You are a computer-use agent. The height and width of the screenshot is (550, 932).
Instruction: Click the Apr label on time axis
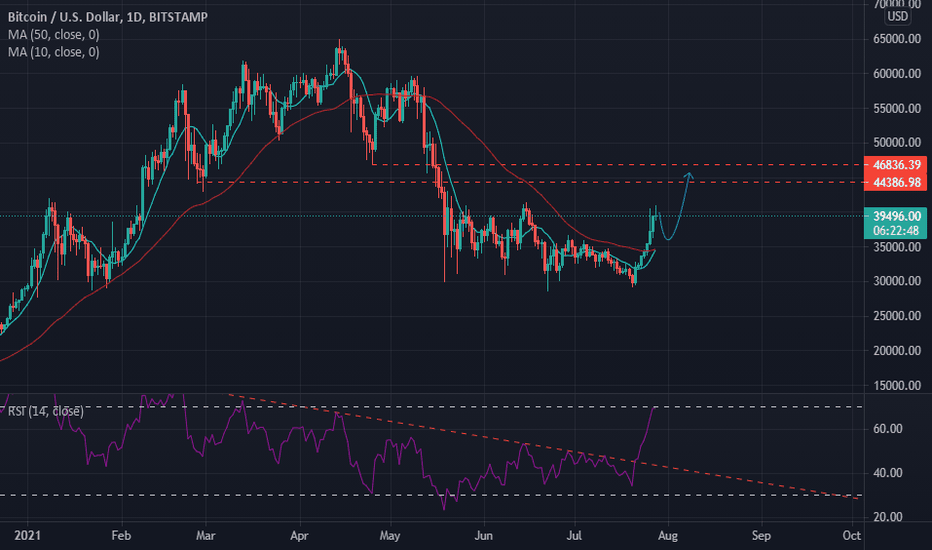[299, 536]
